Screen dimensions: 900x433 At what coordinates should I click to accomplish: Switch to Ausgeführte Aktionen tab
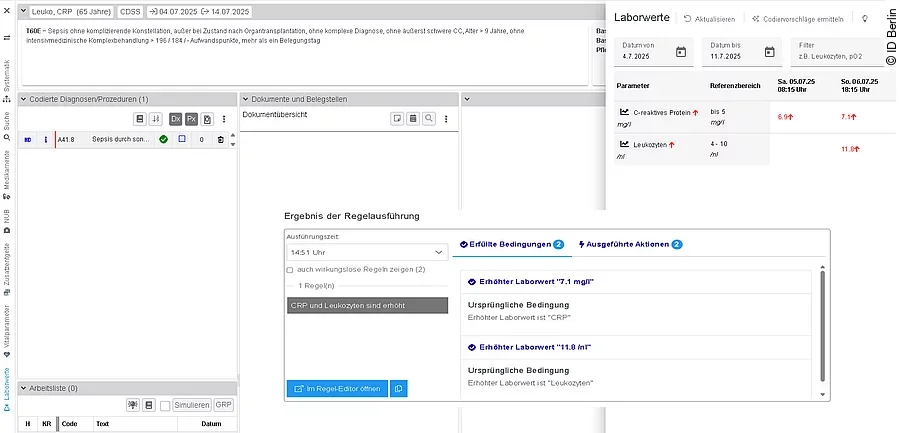630,244
